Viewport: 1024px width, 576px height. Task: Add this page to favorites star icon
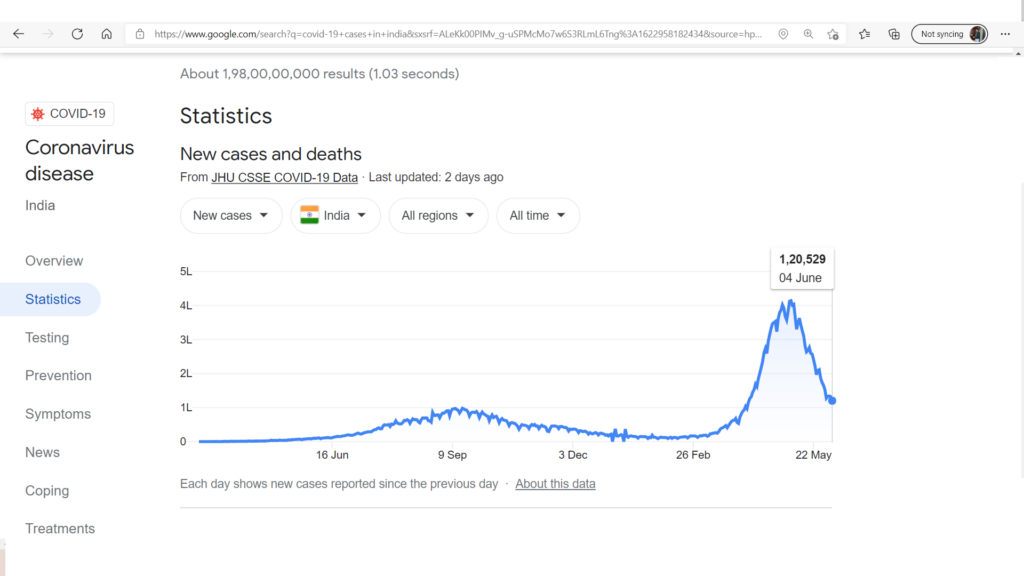coord(833,34)
